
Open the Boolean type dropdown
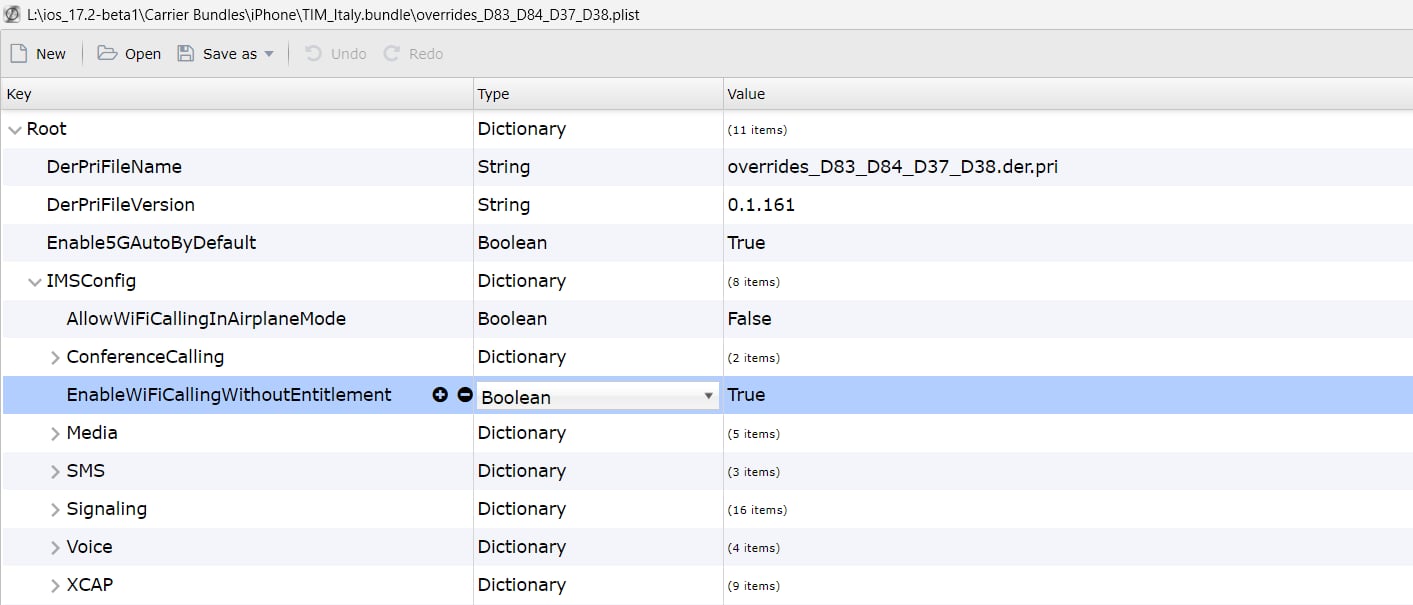pyautogui.click(x=598, y=396)
